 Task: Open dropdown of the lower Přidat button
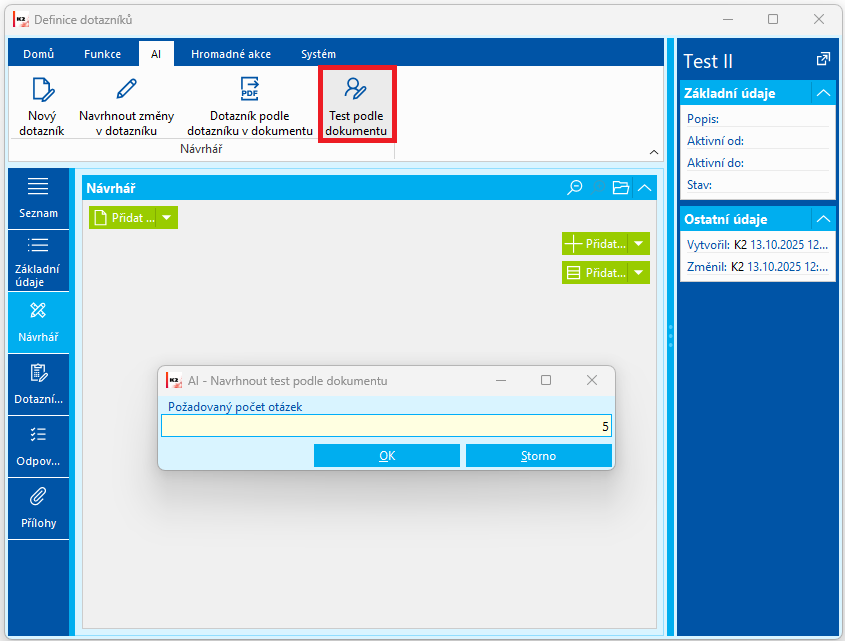[639, 273]
